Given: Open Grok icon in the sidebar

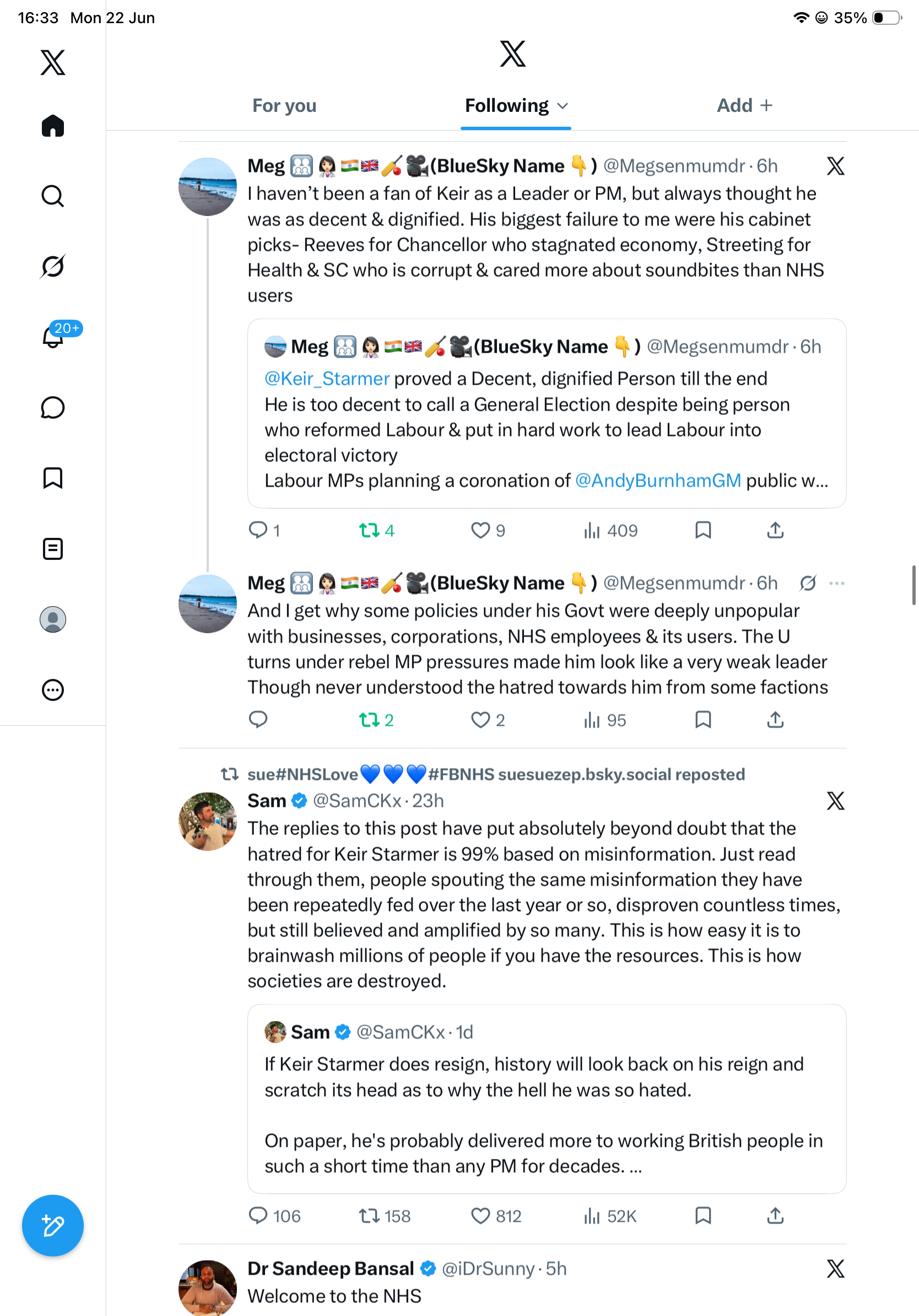Looking at the screenshot, I should (53, 266).
